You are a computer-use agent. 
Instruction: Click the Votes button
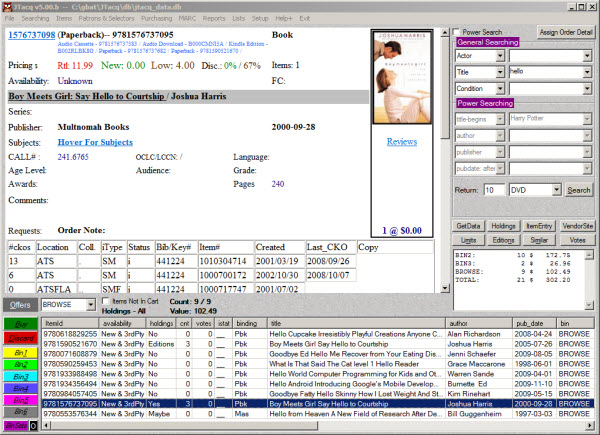577,240
